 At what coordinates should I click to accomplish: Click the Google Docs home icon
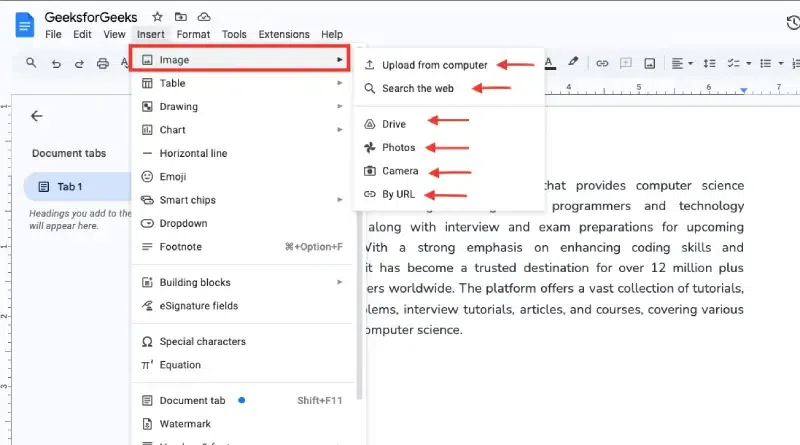coord(24,25)
